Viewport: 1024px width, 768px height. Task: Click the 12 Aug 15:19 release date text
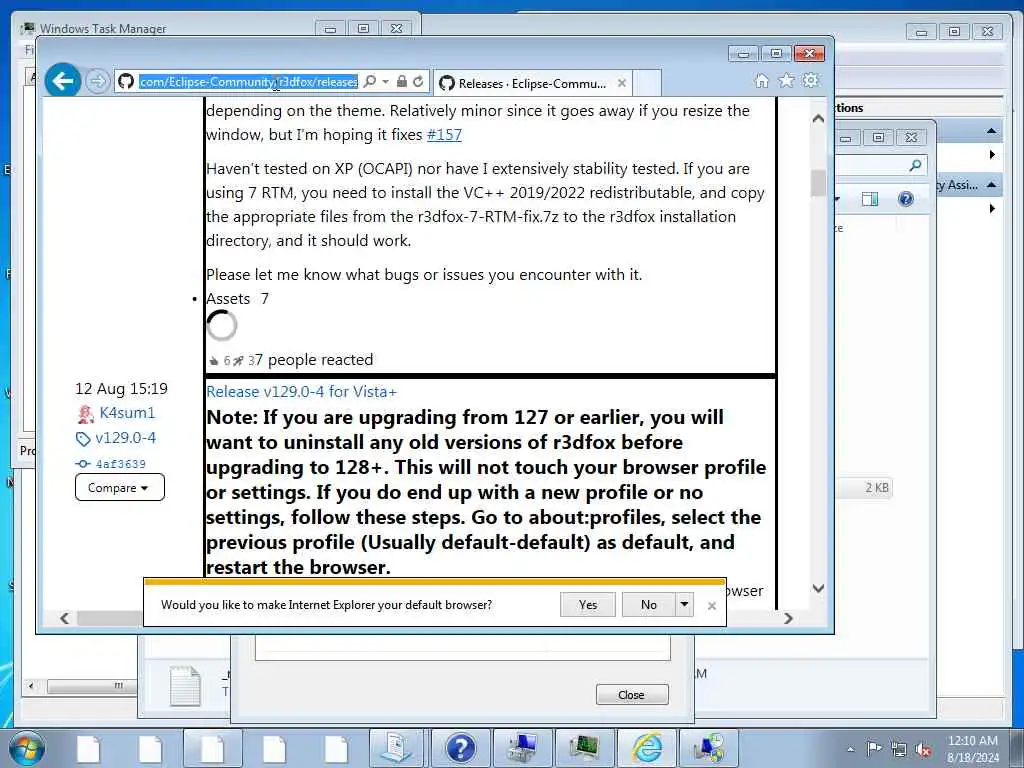pyautogui.click(x=121, y=389)
